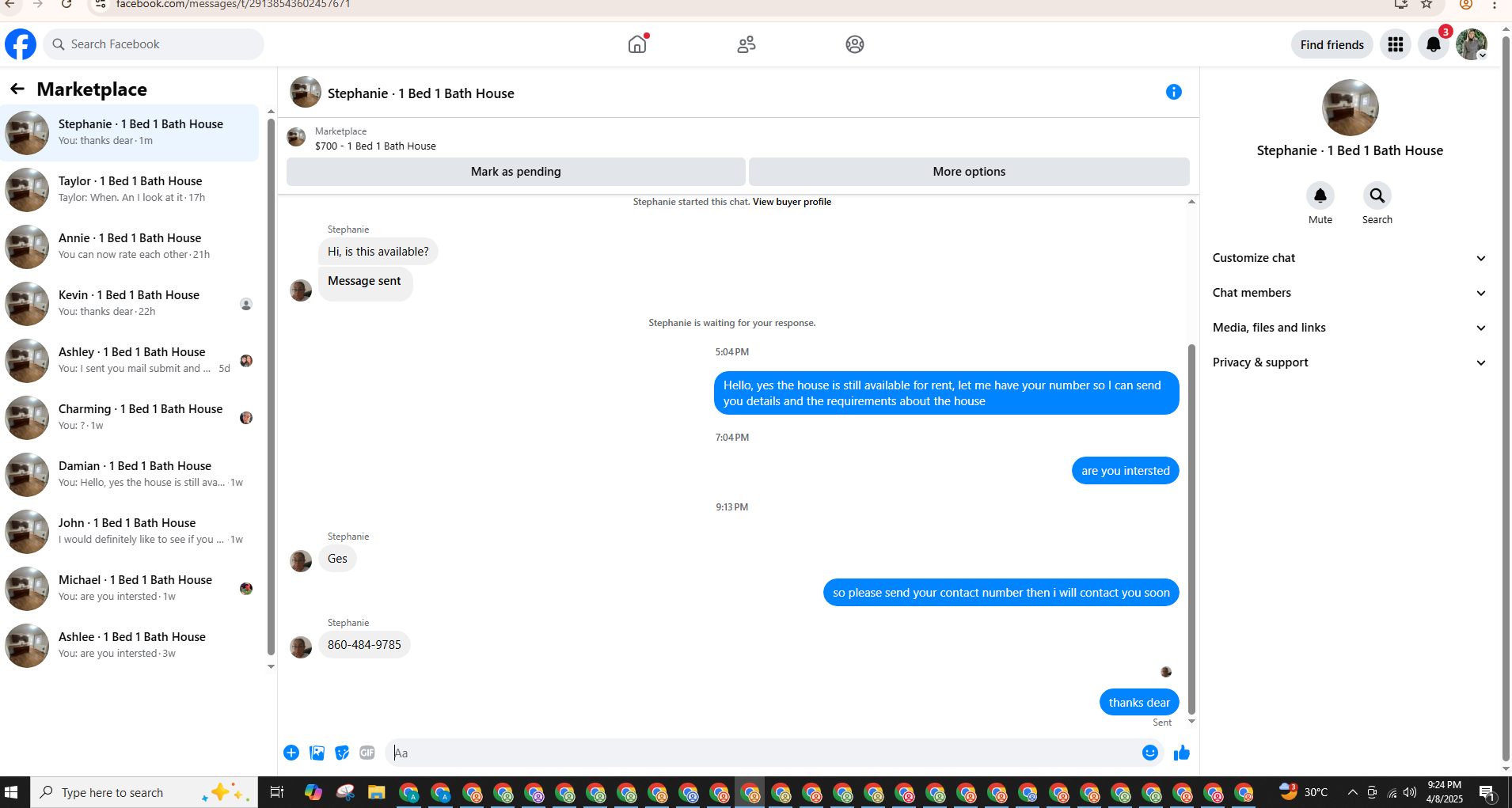Reload the browser page

click(x=66, y=5)
